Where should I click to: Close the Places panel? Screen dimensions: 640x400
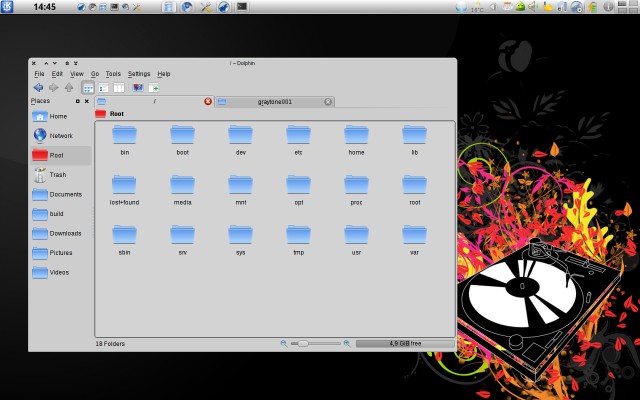click(x=87, y=101)
